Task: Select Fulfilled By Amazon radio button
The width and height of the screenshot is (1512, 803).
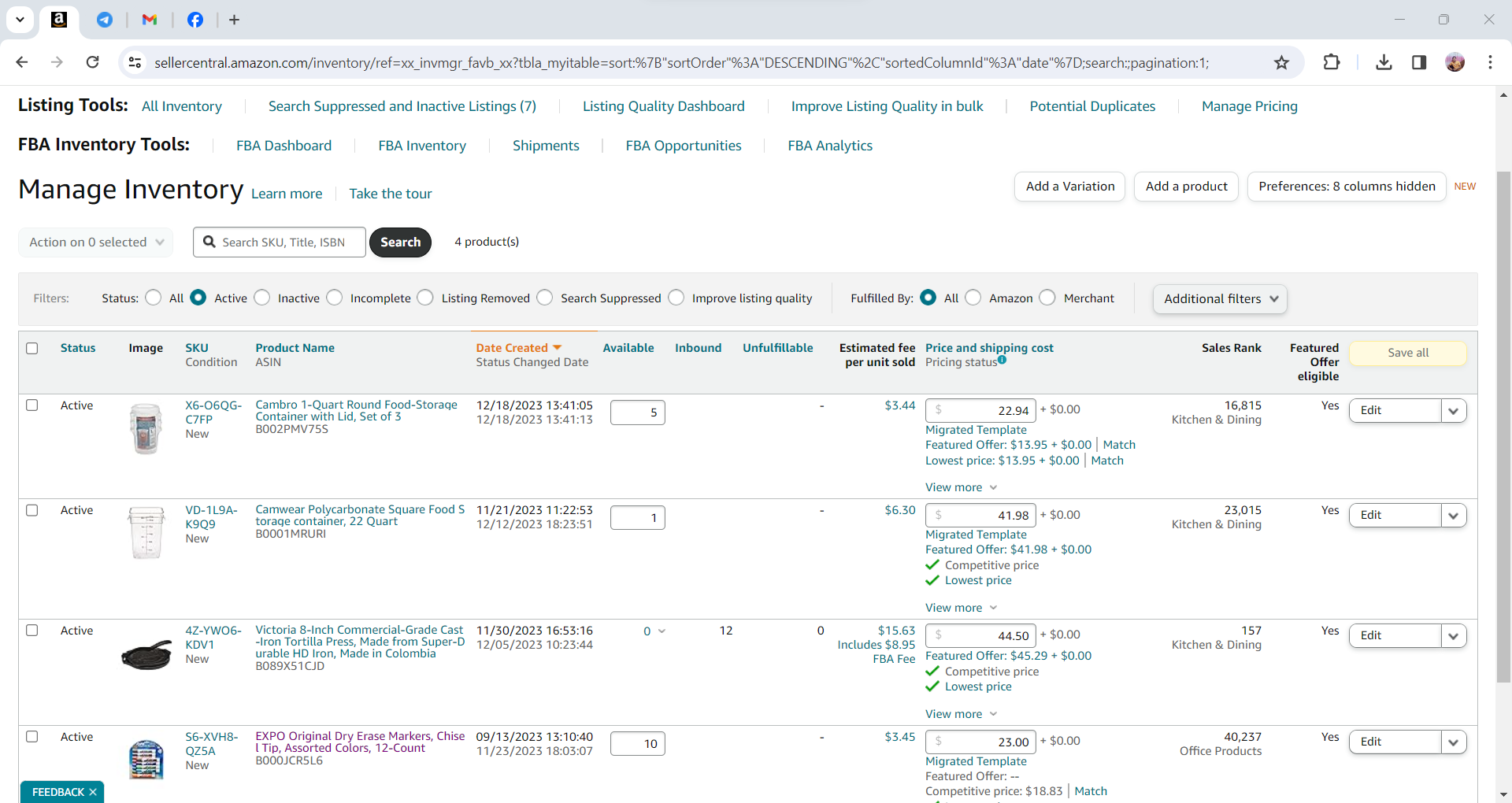Action: 973,298
